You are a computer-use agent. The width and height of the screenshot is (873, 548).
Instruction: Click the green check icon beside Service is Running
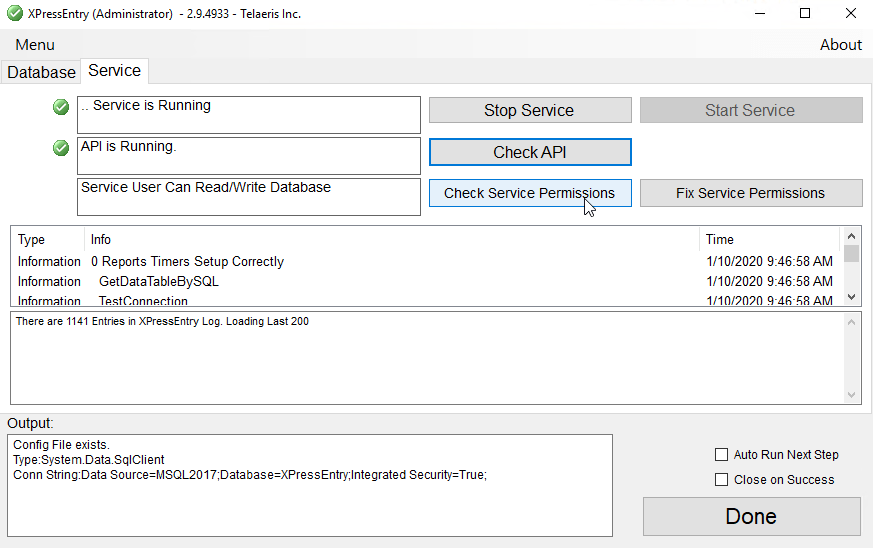coord(61,106)
